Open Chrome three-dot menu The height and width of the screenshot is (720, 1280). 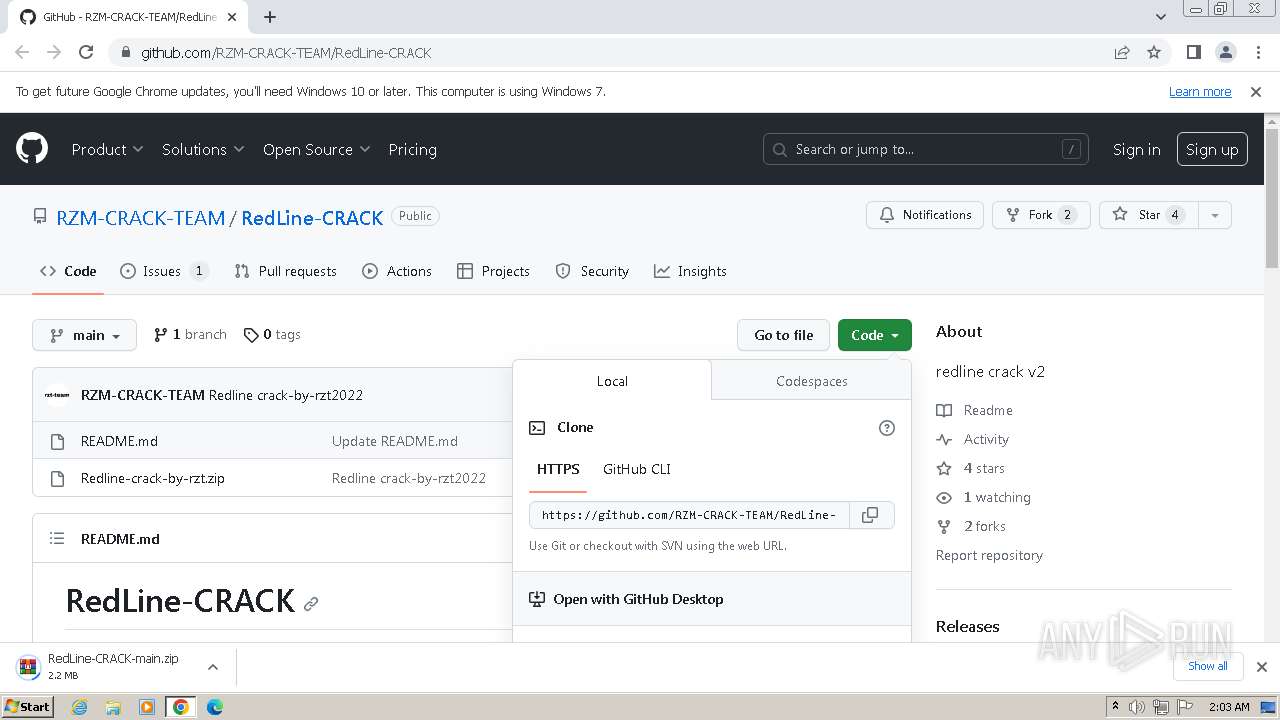1256,52
